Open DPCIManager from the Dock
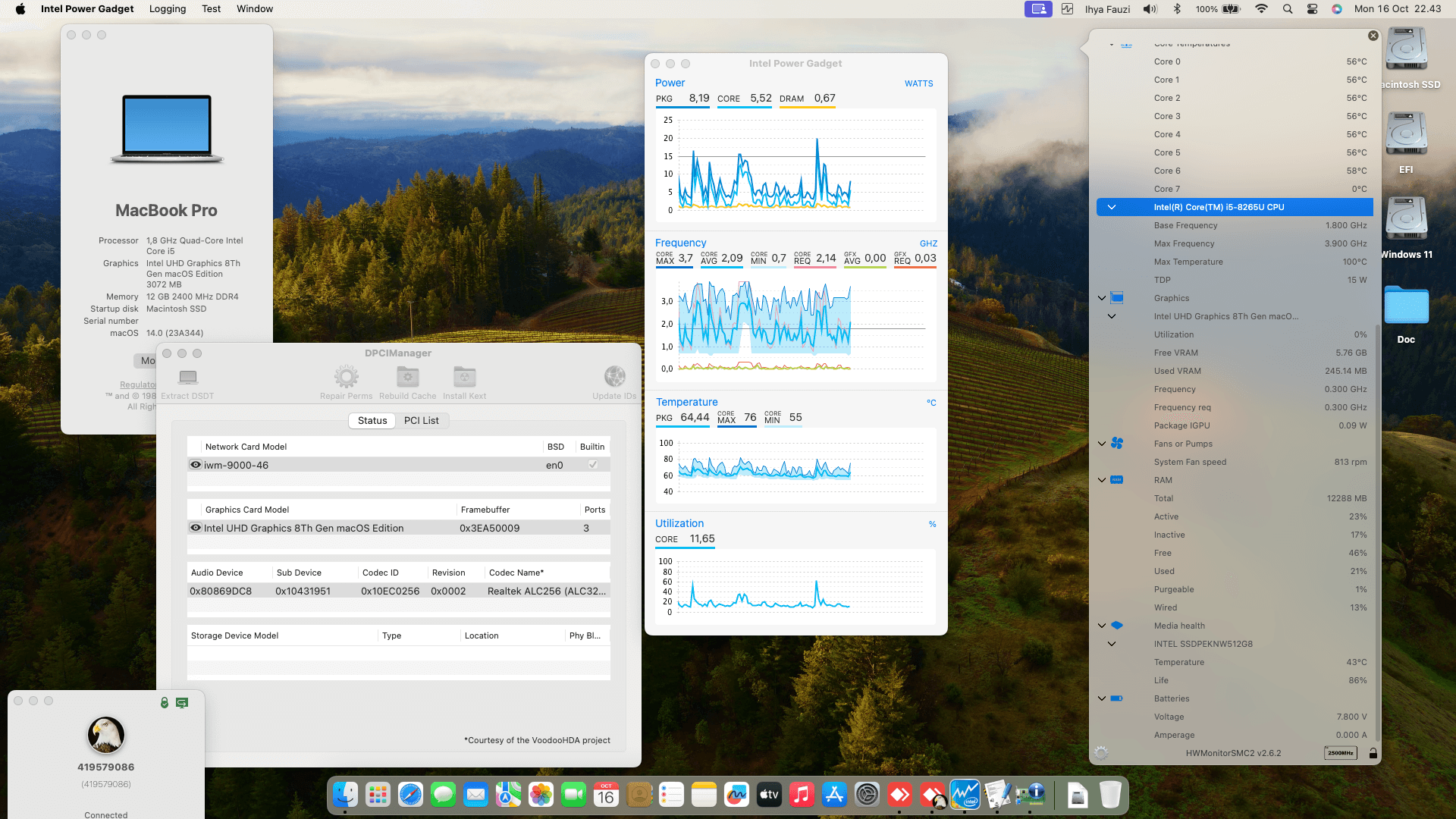Viewport: 1456px width, 819px height. coord(1031,795)
